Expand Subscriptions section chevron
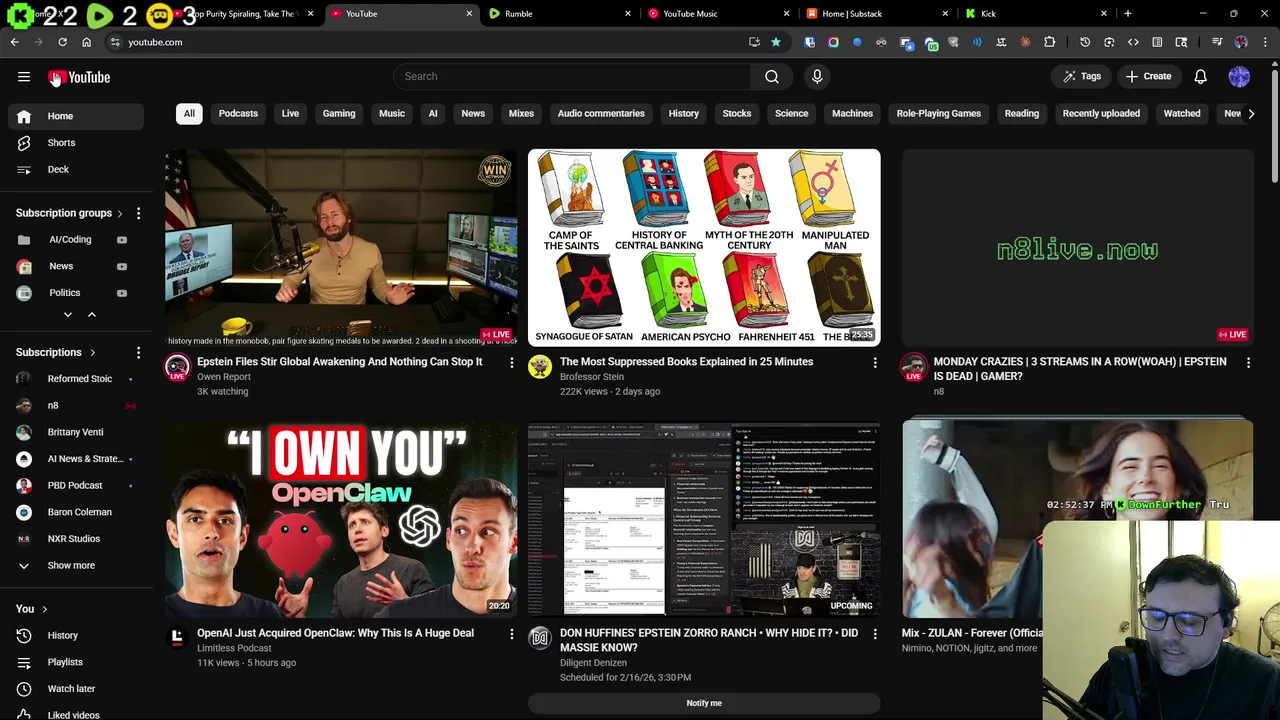 [x=93, y=352]
